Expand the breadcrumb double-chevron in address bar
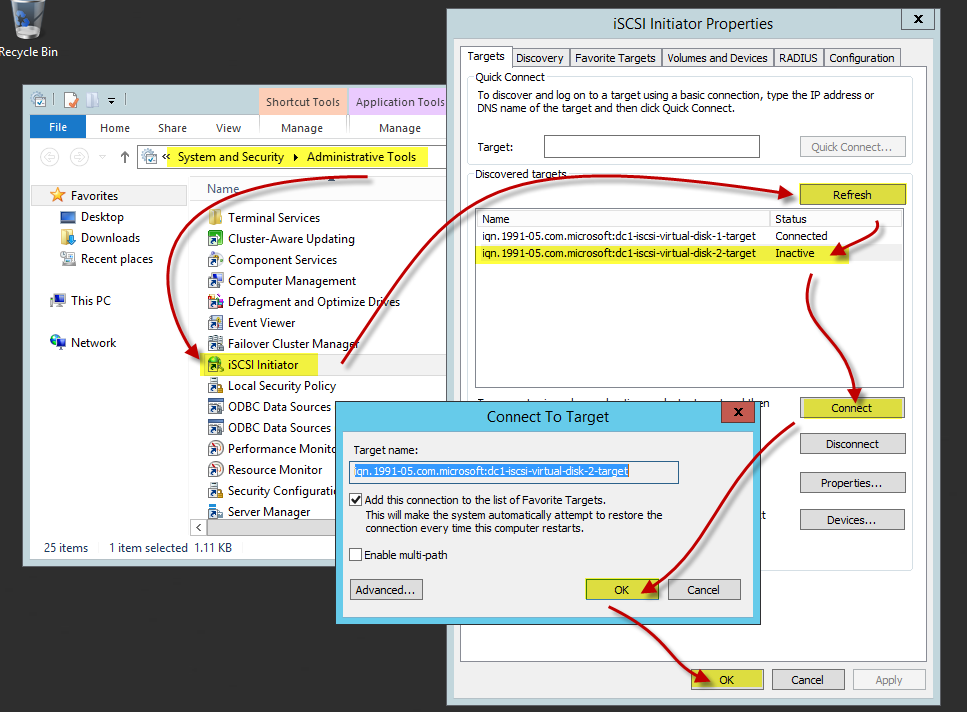The width and height of the screenshot is (967, 712). [x=166, y=157]
